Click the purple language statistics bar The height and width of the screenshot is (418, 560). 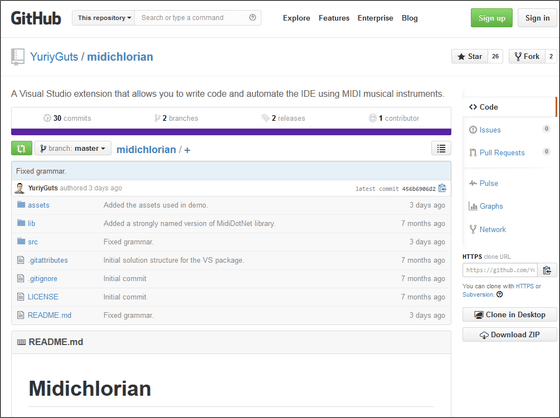click(231, 132)
